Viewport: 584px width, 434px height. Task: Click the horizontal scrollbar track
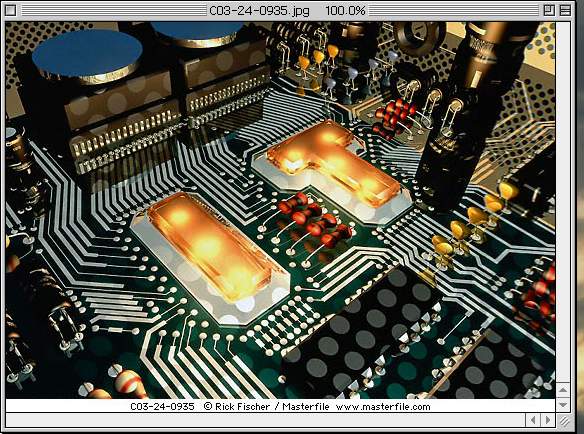tap(266, 420)
